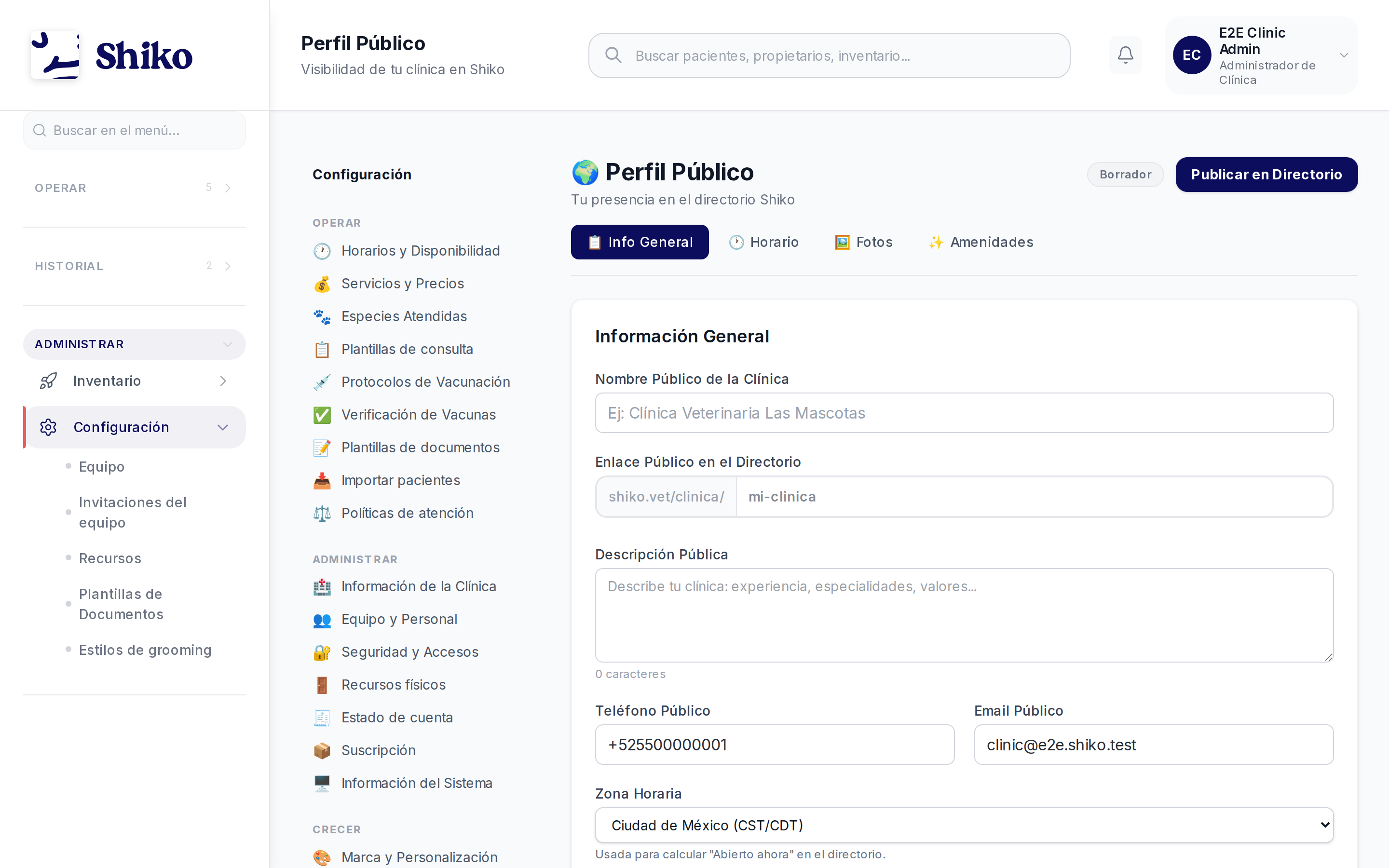The image size is (1389, 868).
Task: Click the receipt icon for Estado de cuenta
Action: (322, 717)
